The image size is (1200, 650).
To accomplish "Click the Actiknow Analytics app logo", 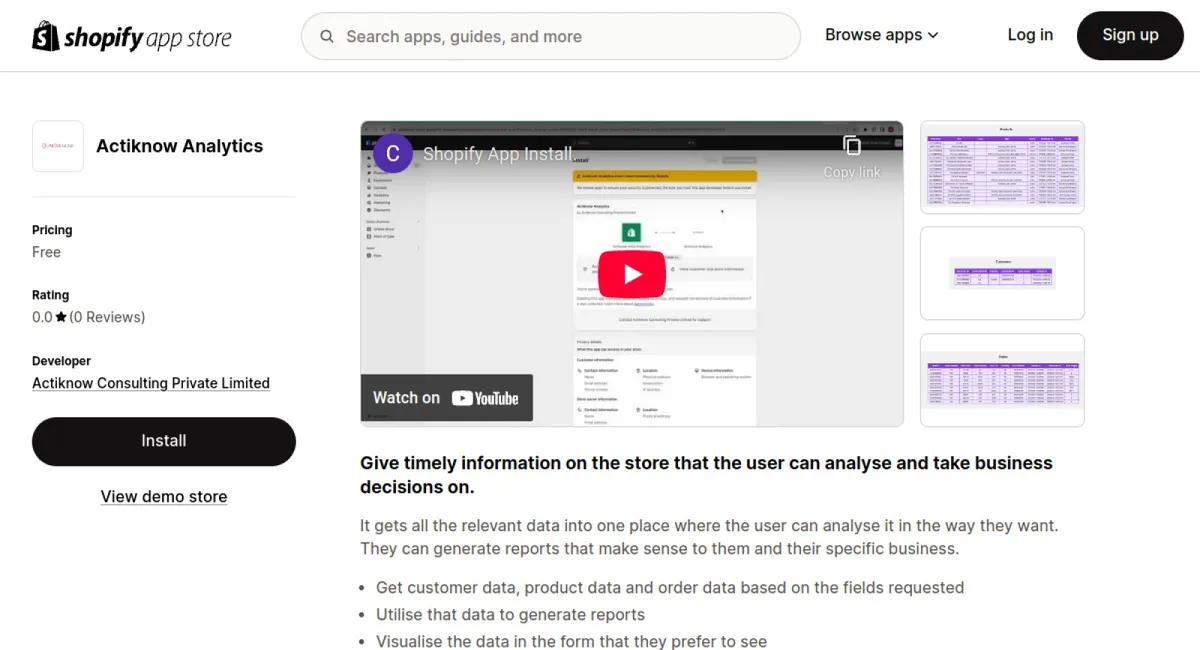I will [58, 146].
